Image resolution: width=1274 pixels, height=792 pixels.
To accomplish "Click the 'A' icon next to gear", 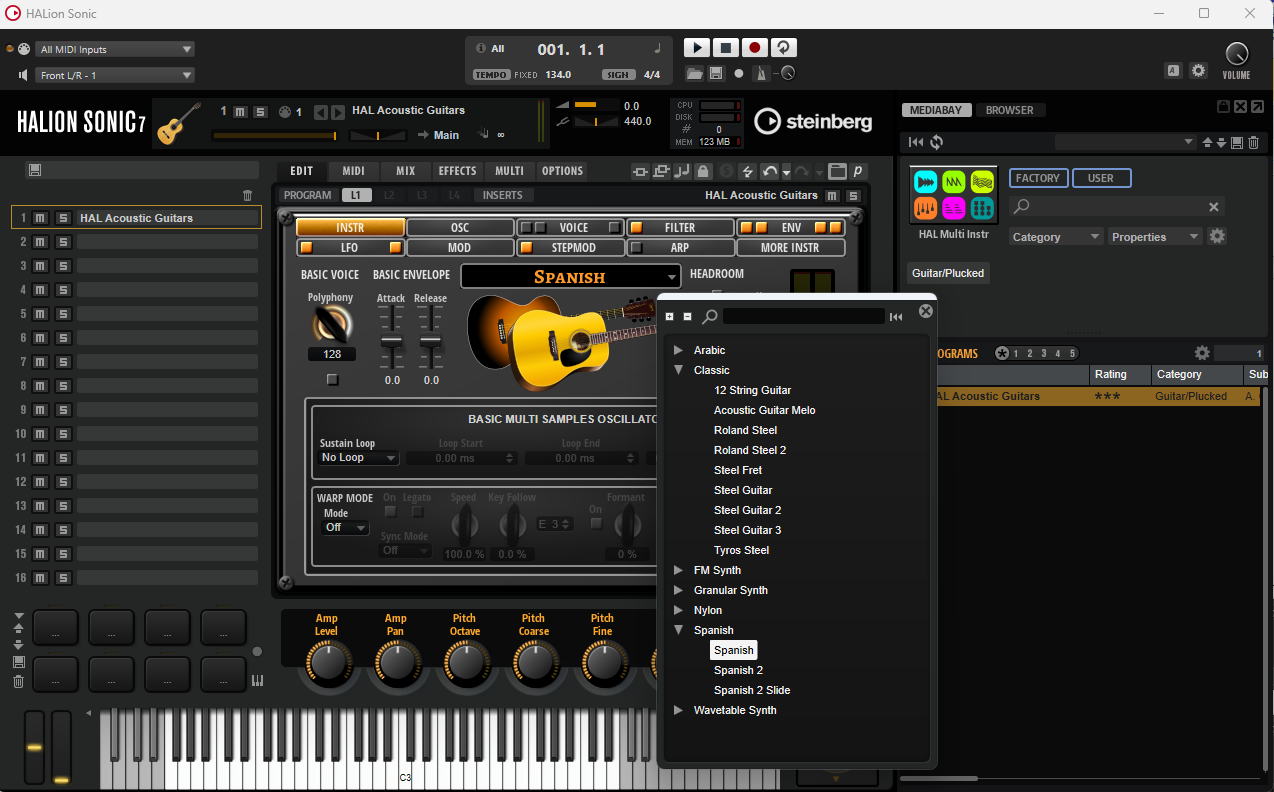I will point(1174,70).
